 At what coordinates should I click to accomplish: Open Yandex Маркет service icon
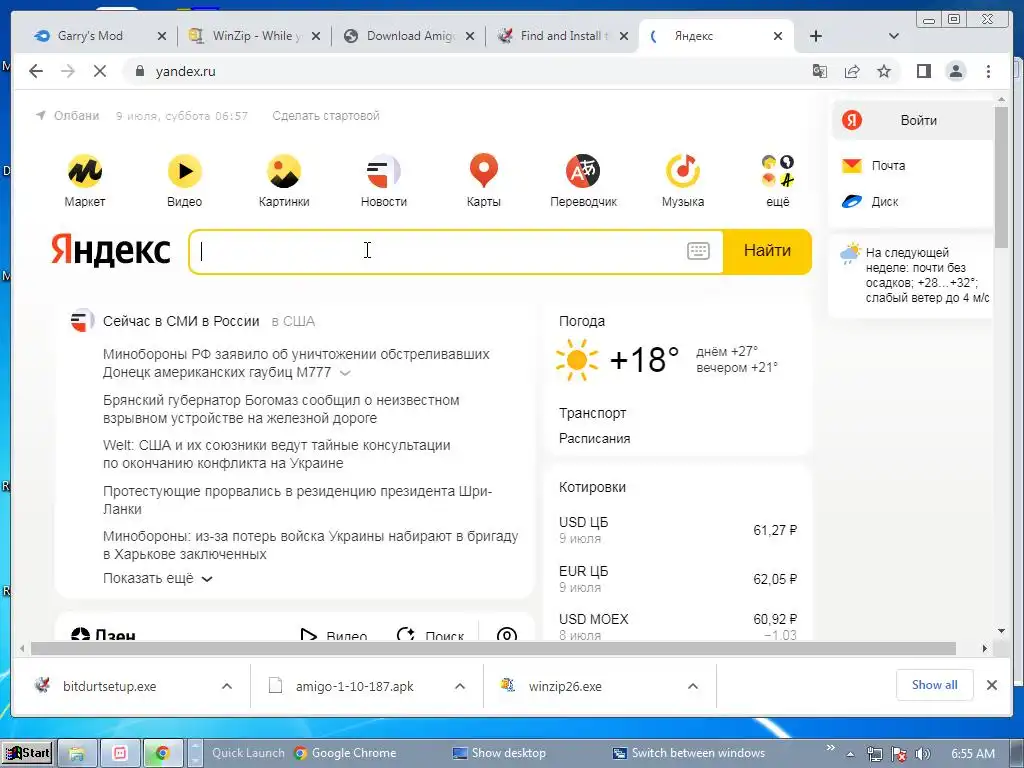click(85, 172)
